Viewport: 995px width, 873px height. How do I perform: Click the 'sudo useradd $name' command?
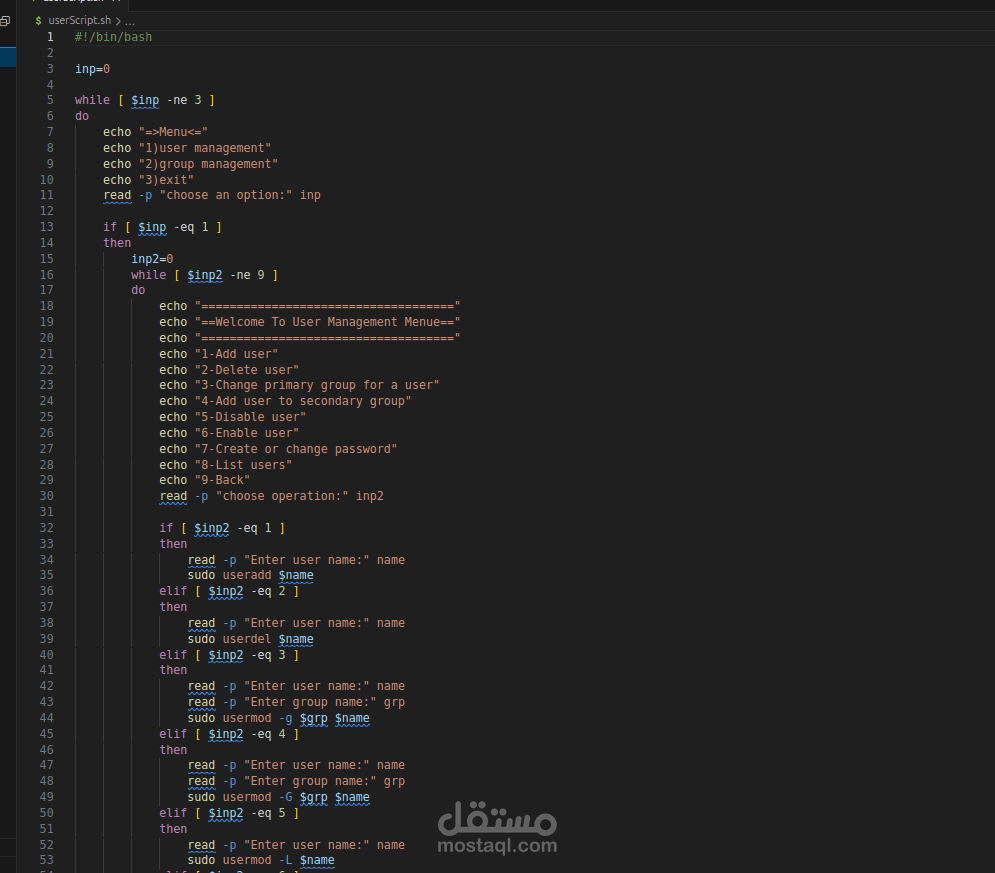coord(251,575)
